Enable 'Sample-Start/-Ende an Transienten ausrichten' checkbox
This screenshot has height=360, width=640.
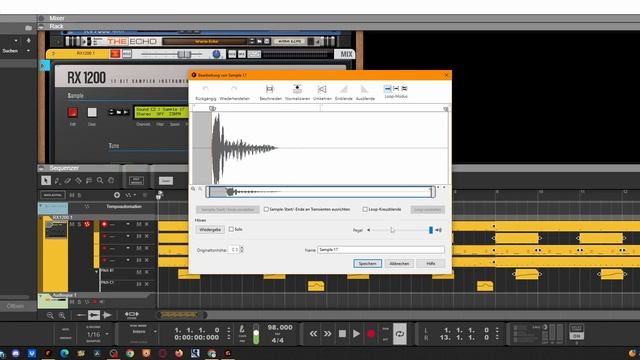266,209
